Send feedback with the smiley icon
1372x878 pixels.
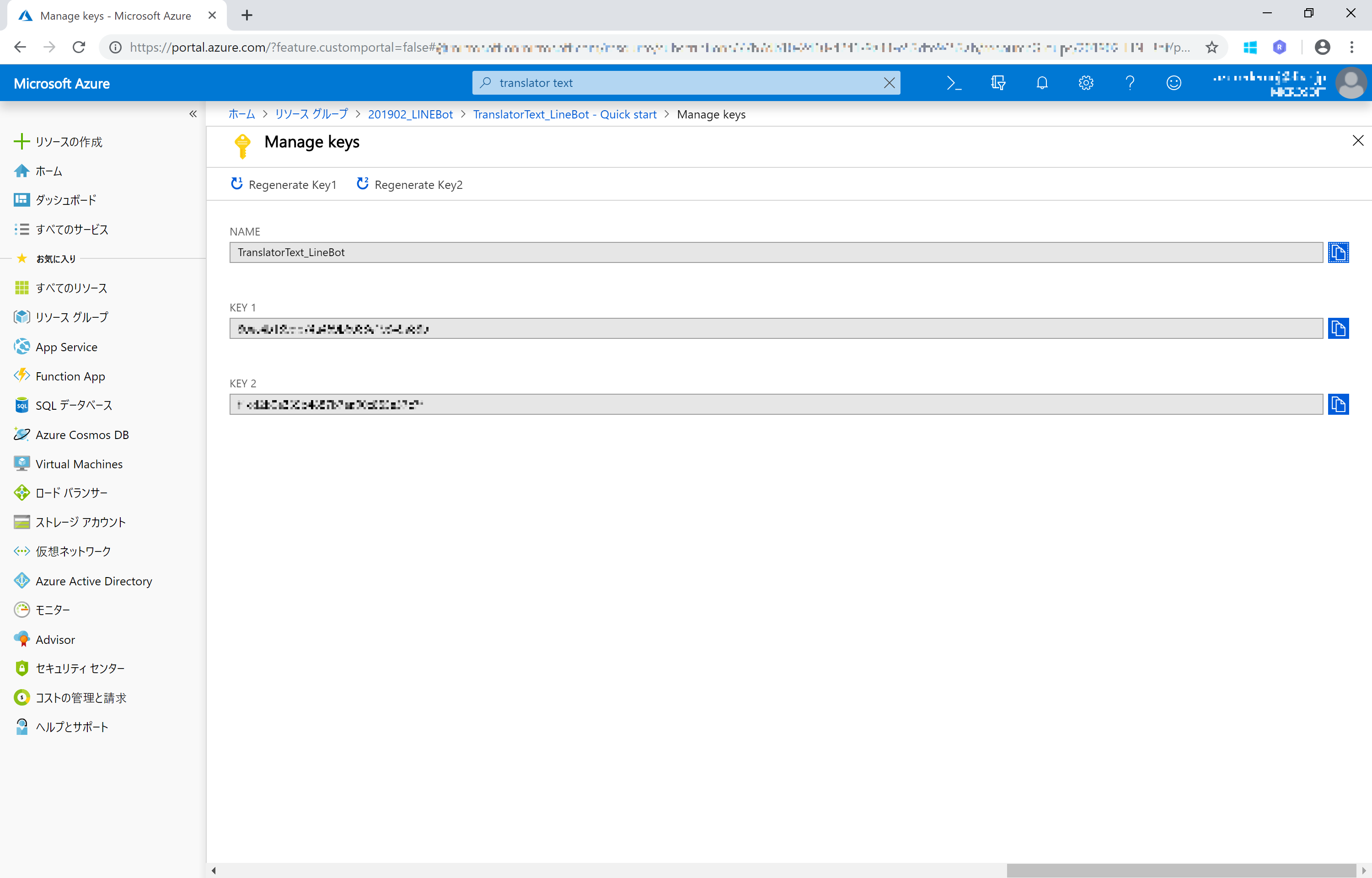pyautogui.click(x=1174, y=83)
